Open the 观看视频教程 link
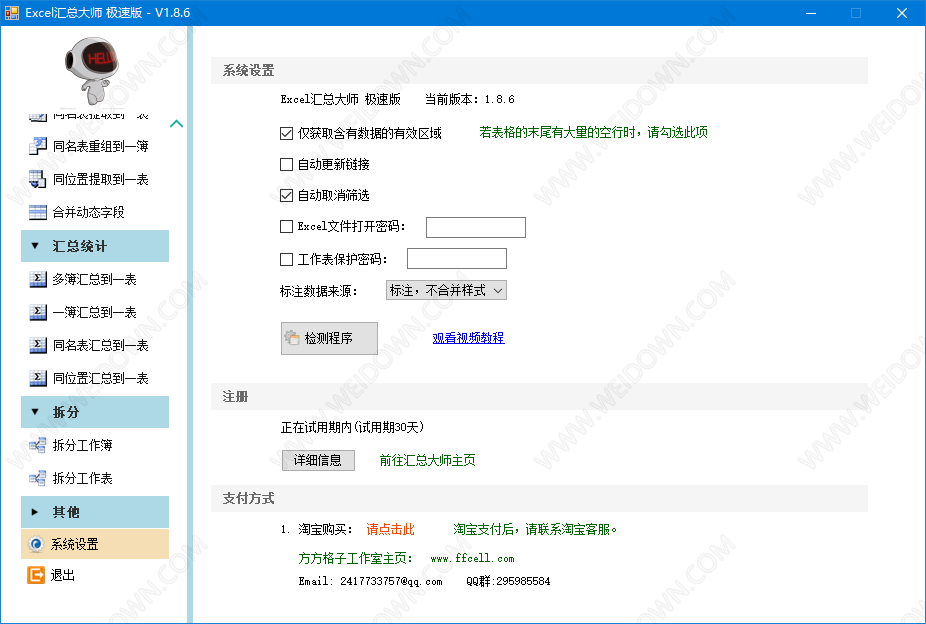926x624 pixels. (468, 338)
